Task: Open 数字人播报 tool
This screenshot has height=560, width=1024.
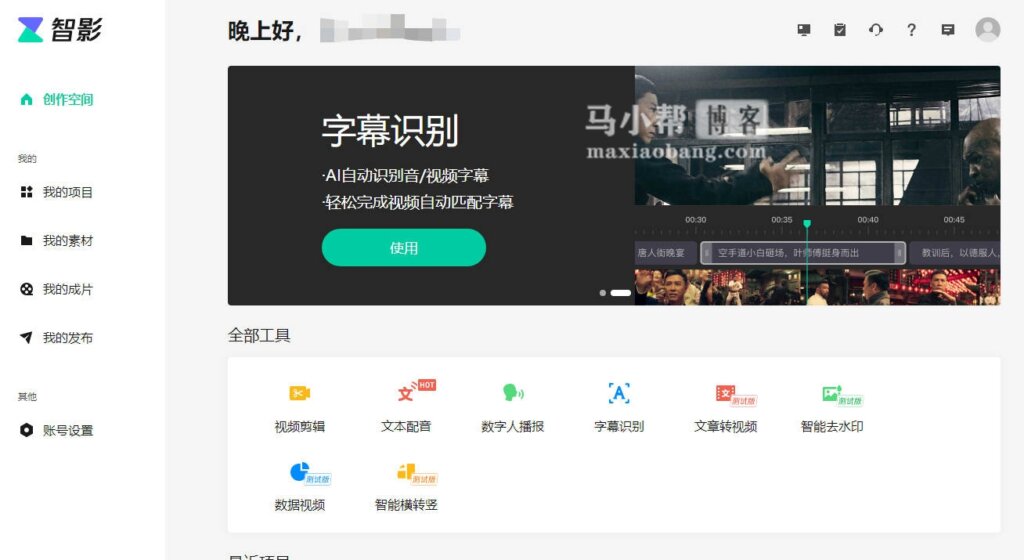Action: point(513,408)
